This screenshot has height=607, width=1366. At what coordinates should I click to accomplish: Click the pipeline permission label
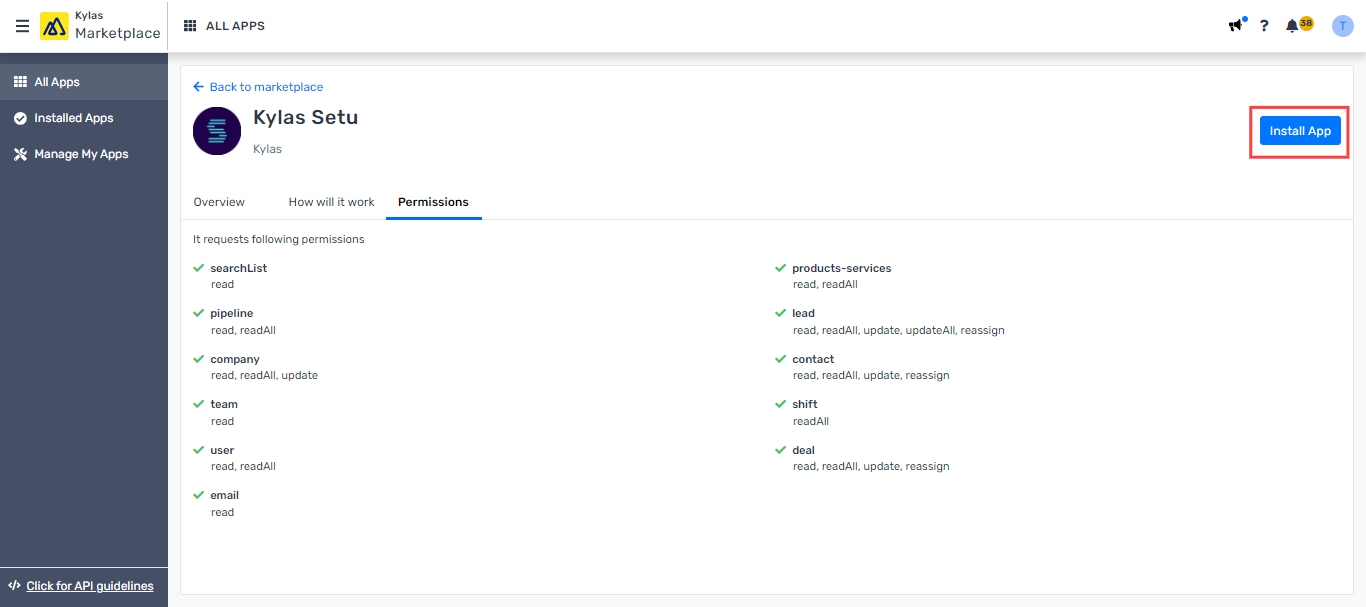[231, 313]
